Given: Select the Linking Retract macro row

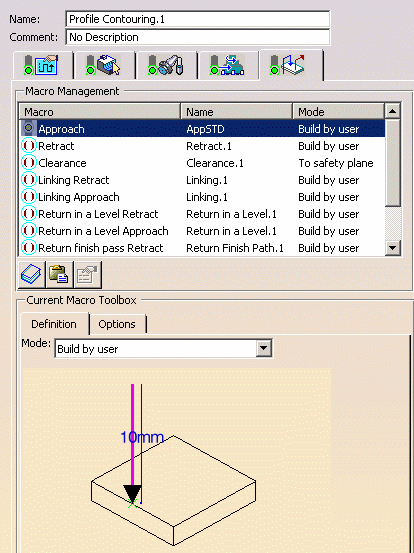Looking at the screenshot, I should pyautogui.click(x=203, y=180).
